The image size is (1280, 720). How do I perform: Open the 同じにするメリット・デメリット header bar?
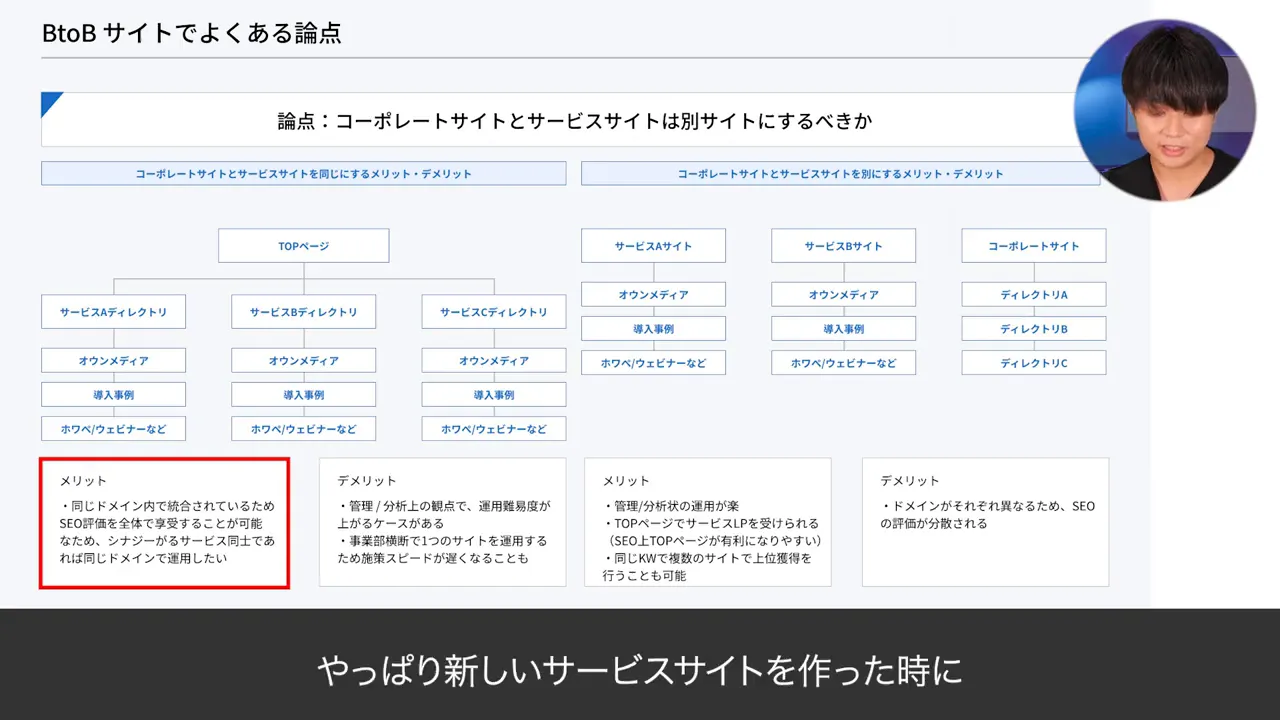(x=303, y=173)
